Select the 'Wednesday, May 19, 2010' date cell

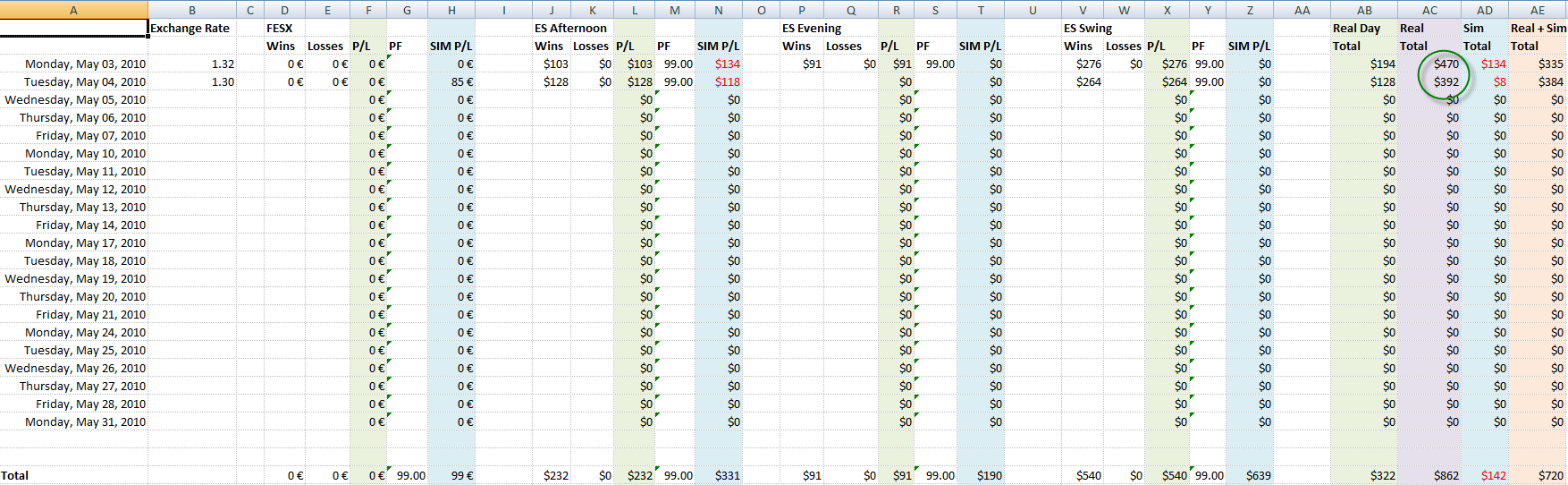[x=73, y=278]
